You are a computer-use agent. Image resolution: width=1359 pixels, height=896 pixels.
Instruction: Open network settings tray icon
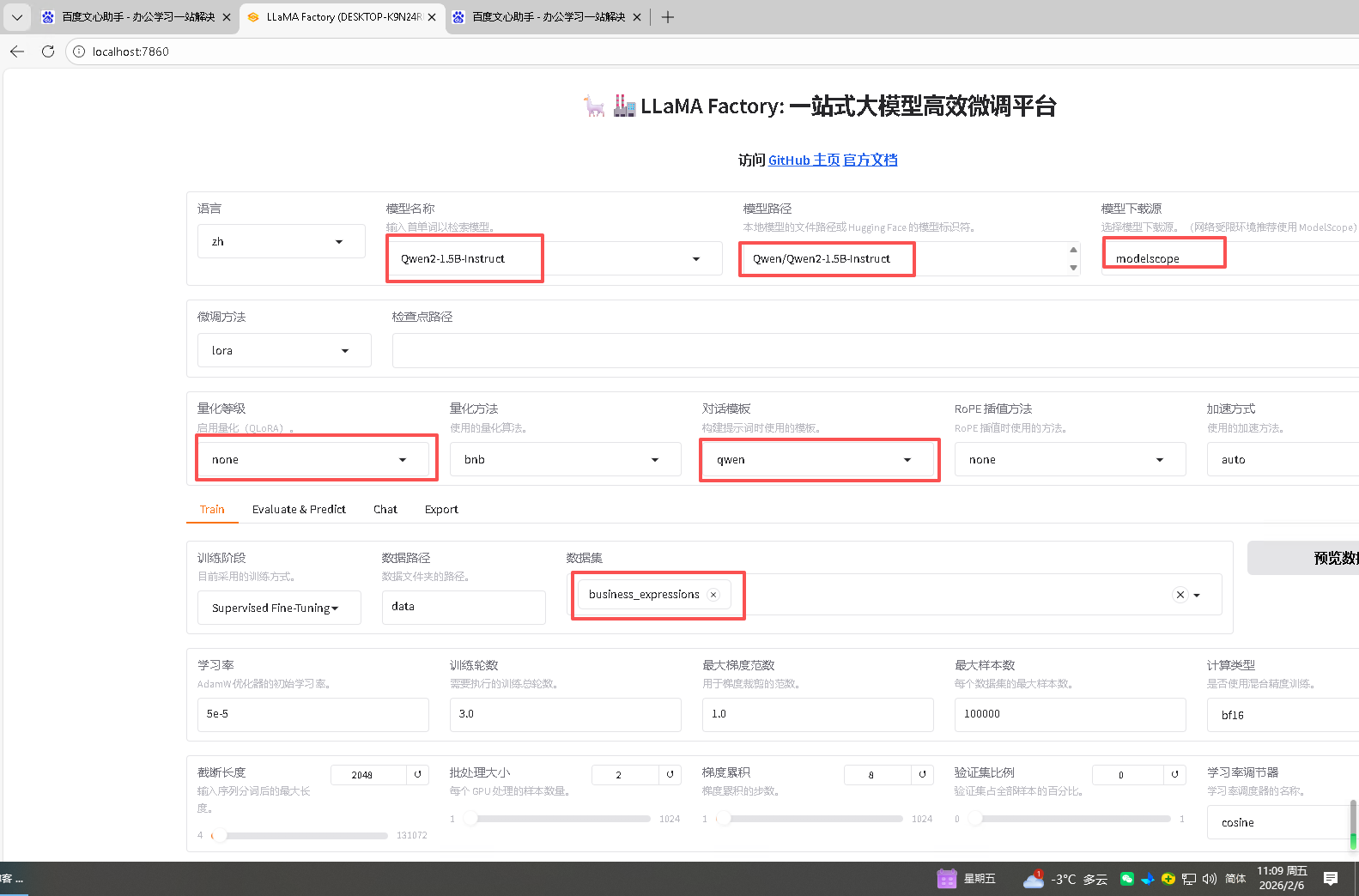pyautogui.click(x=1189, y=879)
